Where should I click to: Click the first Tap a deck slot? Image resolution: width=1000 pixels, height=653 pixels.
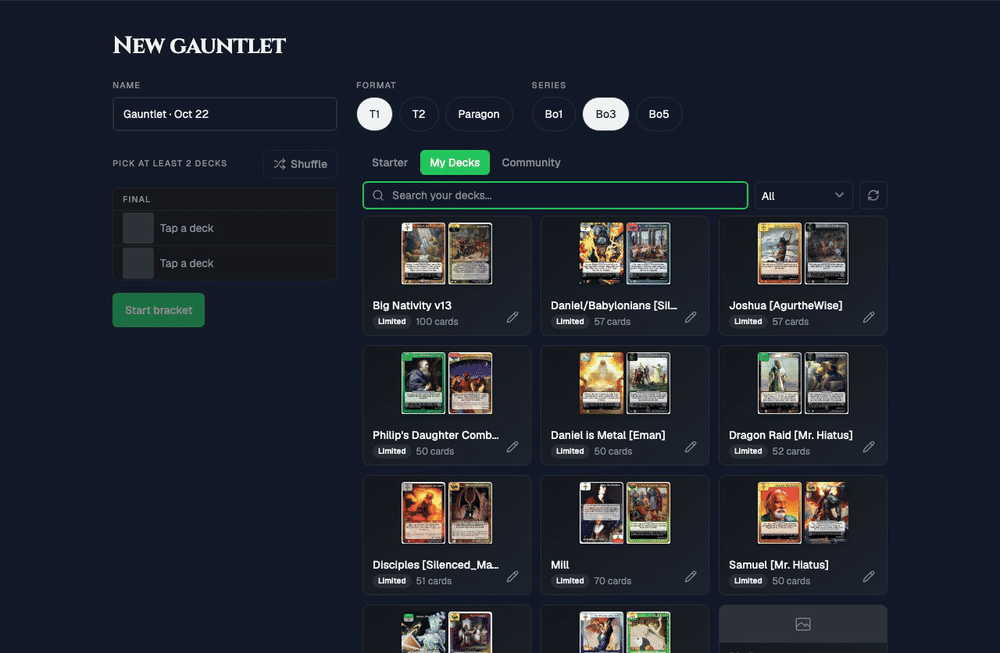point(224,228)
